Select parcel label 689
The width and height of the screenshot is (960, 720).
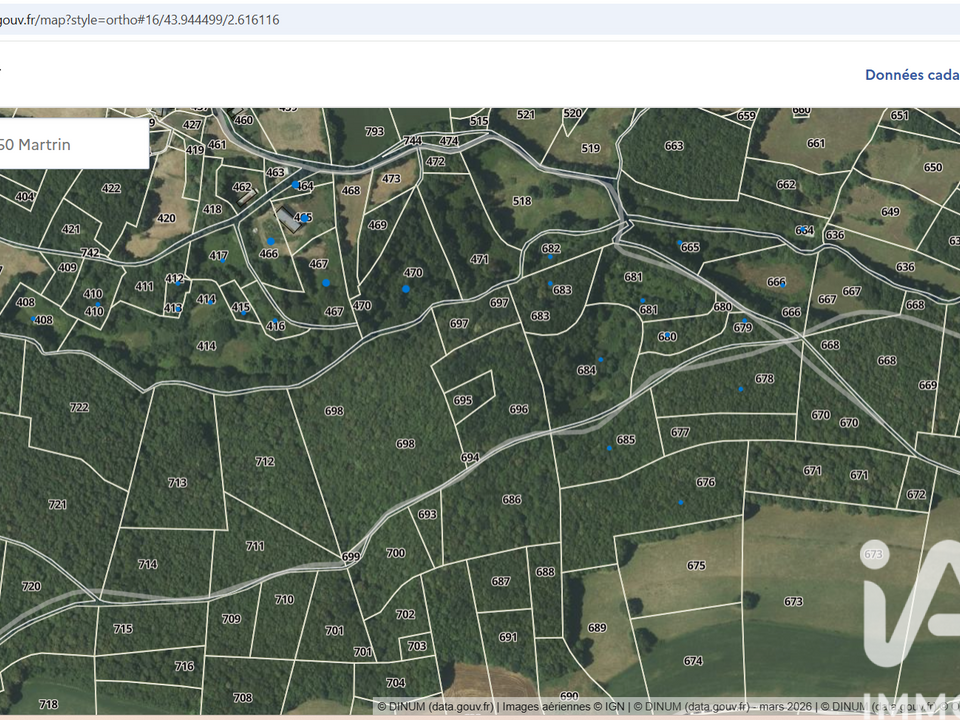[x=597, y=628]
